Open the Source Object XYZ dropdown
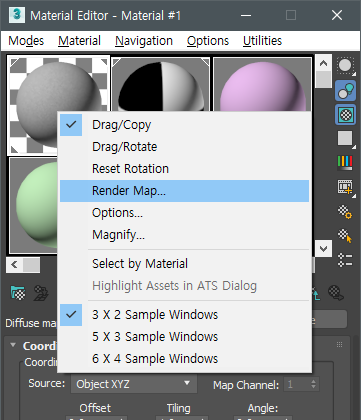The width and height of the screenshot is (361, 420). click(x=134, y=384)
